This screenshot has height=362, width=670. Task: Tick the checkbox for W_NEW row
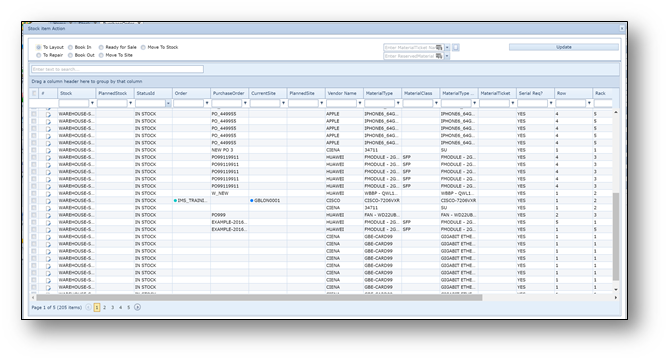pyautogui.click(x=34, y=193)
